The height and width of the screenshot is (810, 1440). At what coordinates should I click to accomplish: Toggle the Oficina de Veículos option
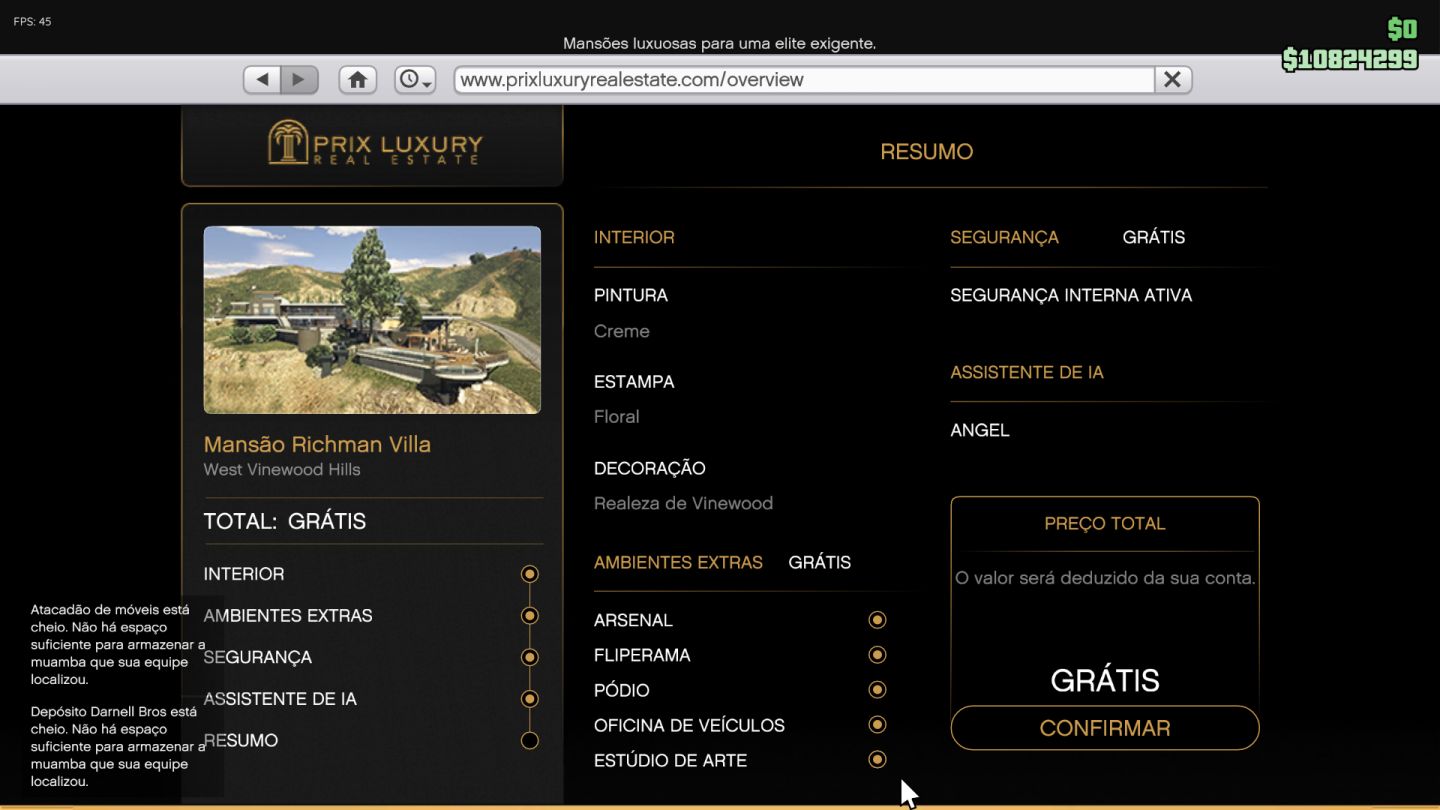877,725
